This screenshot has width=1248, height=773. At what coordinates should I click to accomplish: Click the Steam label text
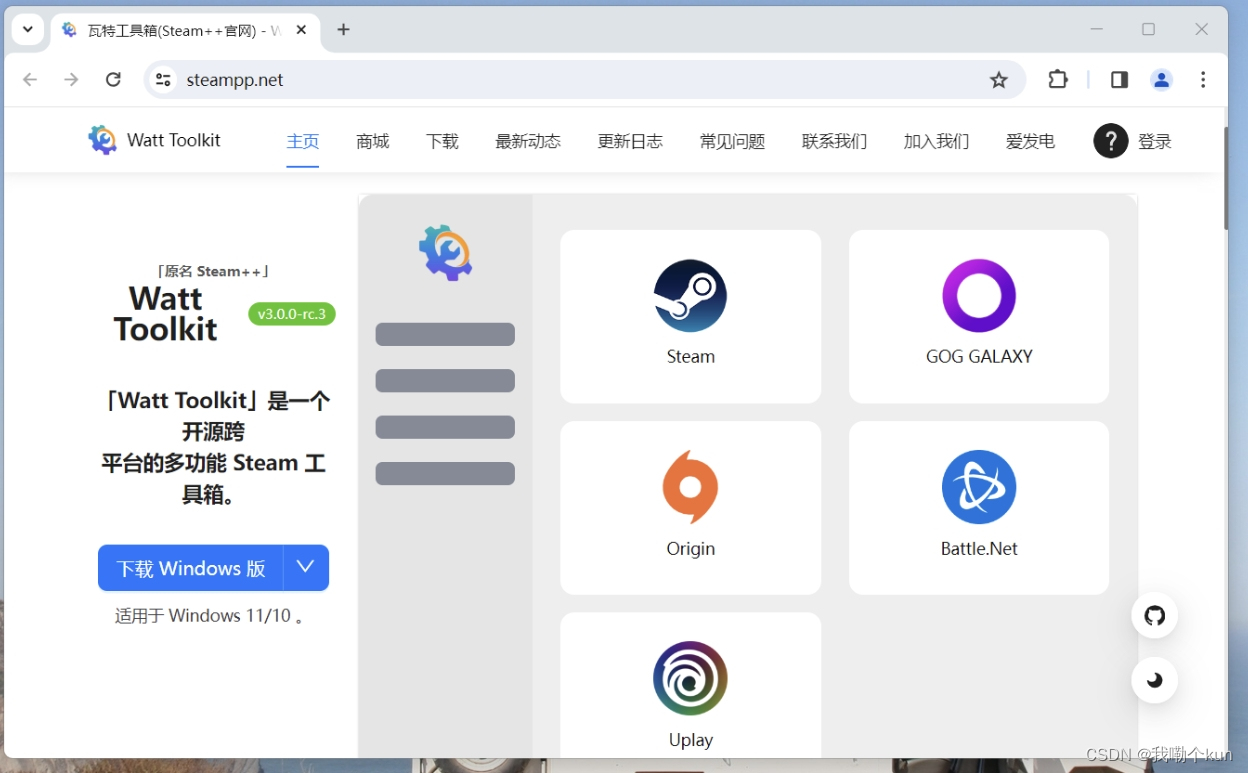point(690,357)
